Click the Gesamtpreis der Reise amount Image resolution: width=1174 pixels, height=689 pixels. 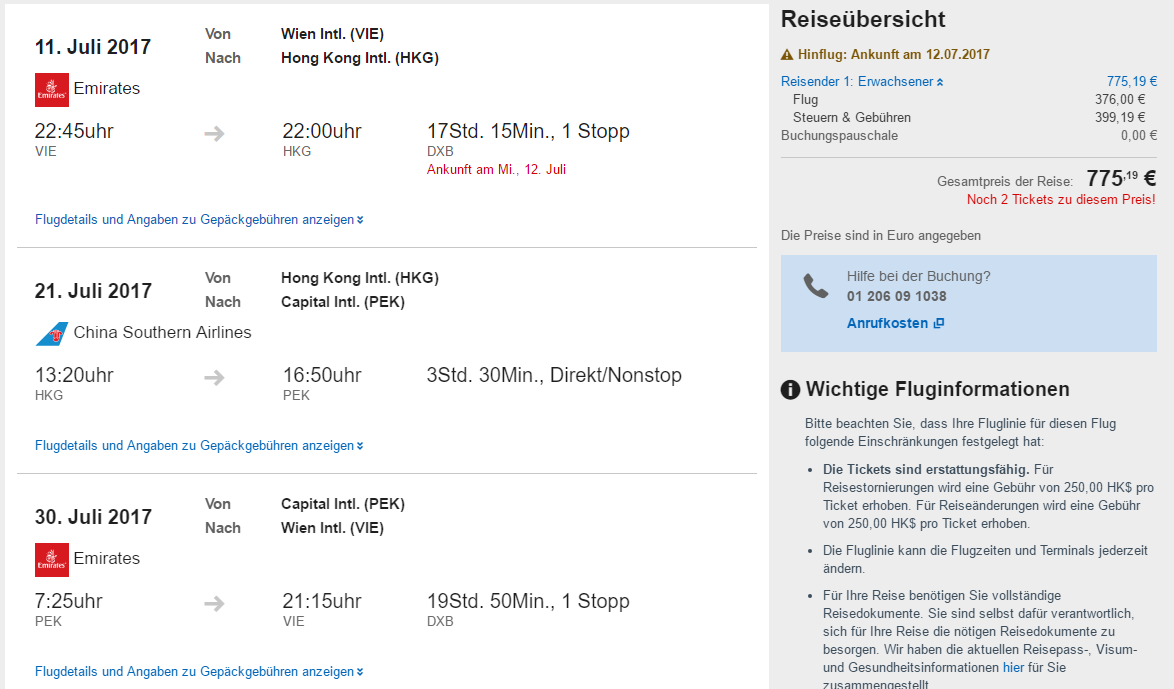(x=1120, y=179)
